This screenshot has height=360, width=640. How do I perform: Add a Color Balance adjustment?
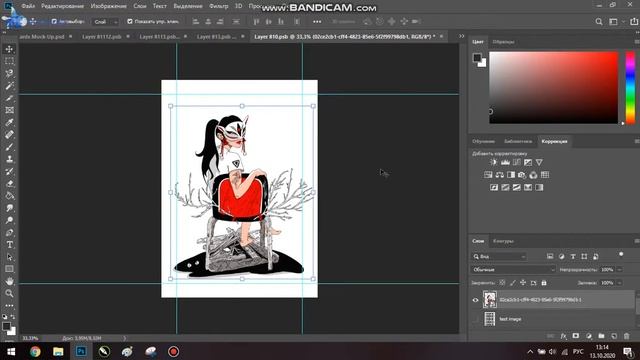click(500, 175)
